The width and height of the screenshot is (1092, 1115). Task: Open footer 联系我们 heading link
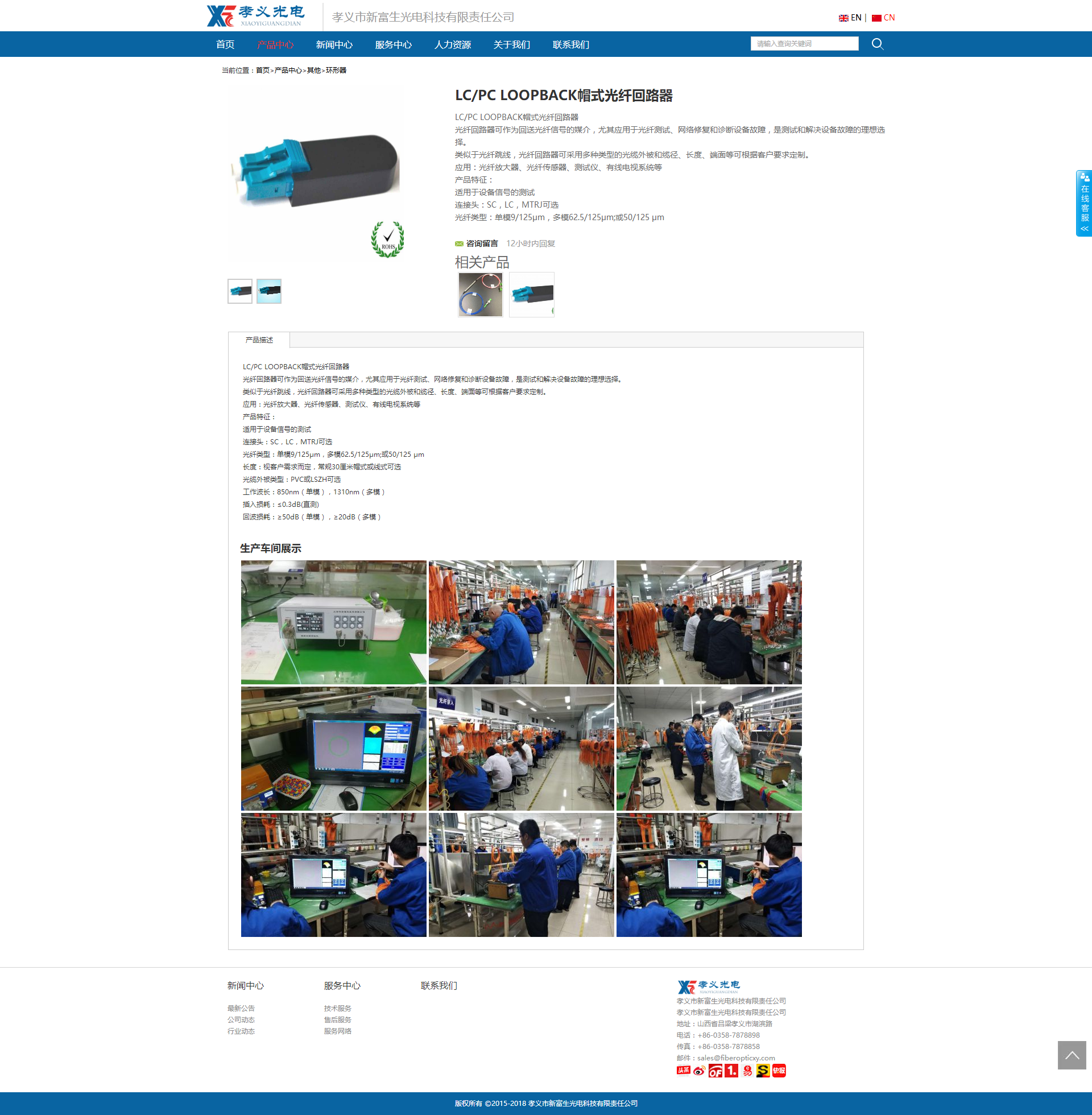[x=439, y=985]
